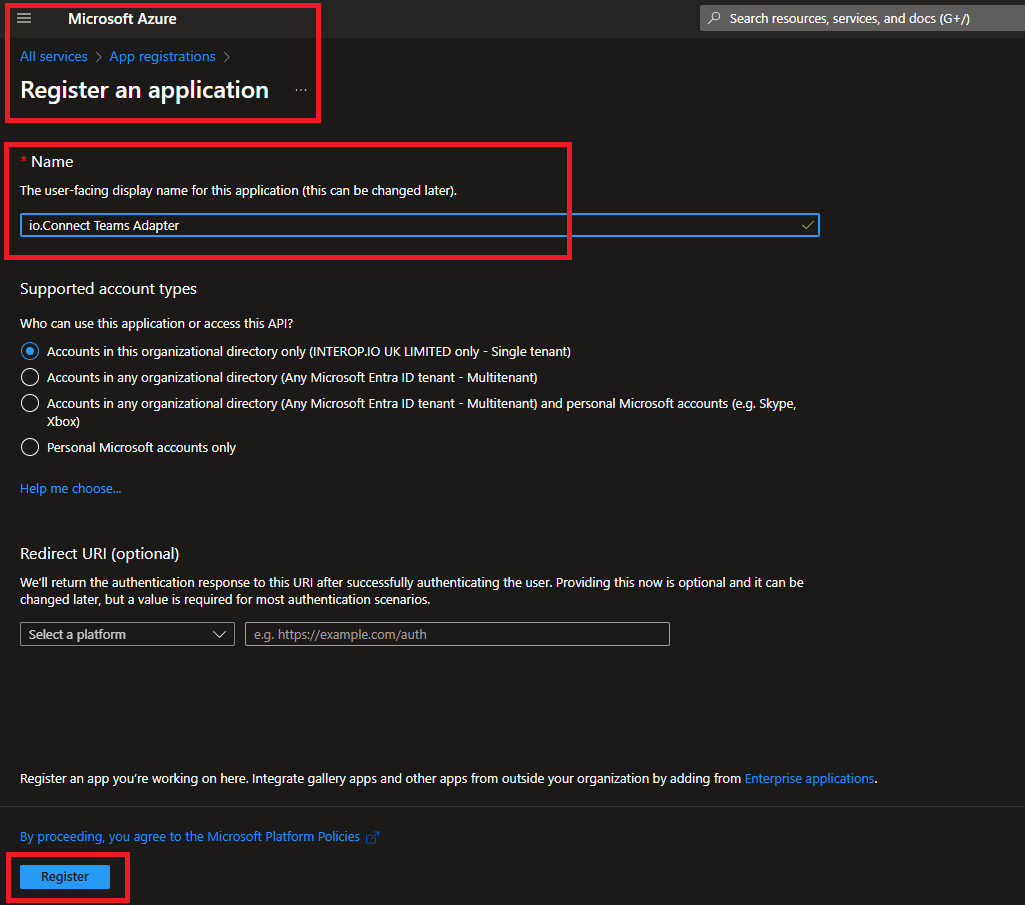Click the Microsoft Azure home title
Viewport: 1025px width, 905px height.
pyautogui.click(x=122, y=19)
